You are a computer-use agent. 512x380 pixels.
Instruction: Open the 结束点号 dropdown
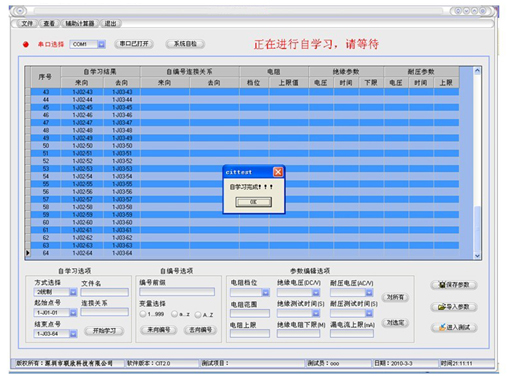click(73, 334)
